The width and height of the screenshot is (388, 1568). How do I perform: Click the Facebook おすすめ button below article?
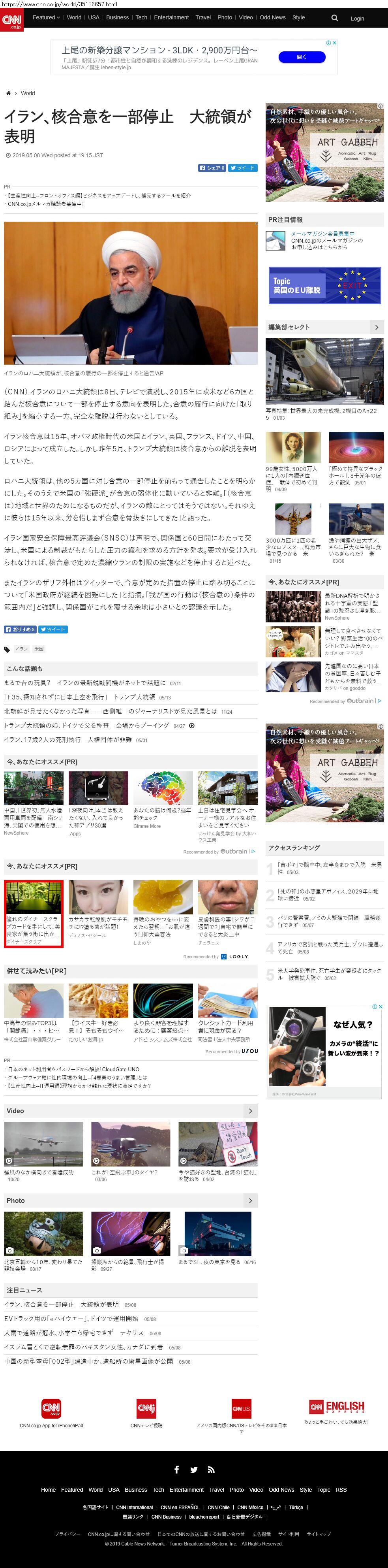pos(20,629)
